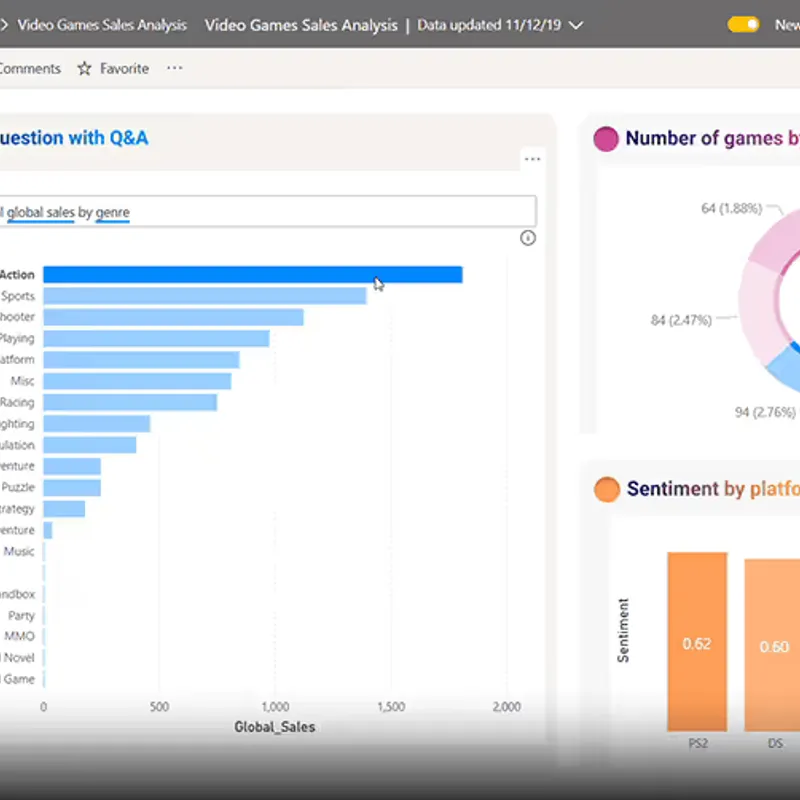Click the Party genre label
Image resolution: width=800 pixels, height=800 pixels.
point(21,616)
